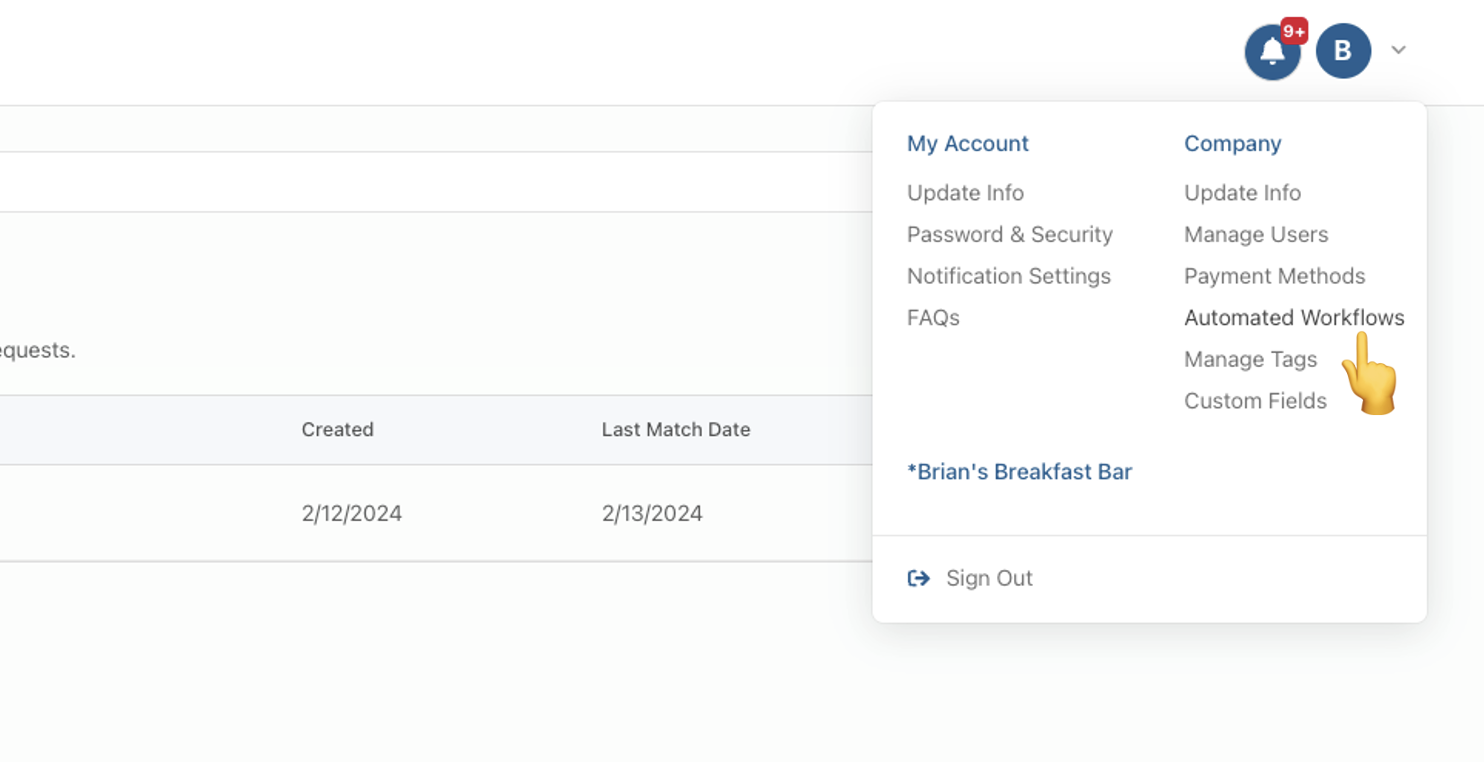Click the *Brian's Breakfast Bar company link
This screenshot has width=1484, height=762.
click(1019, 472)
